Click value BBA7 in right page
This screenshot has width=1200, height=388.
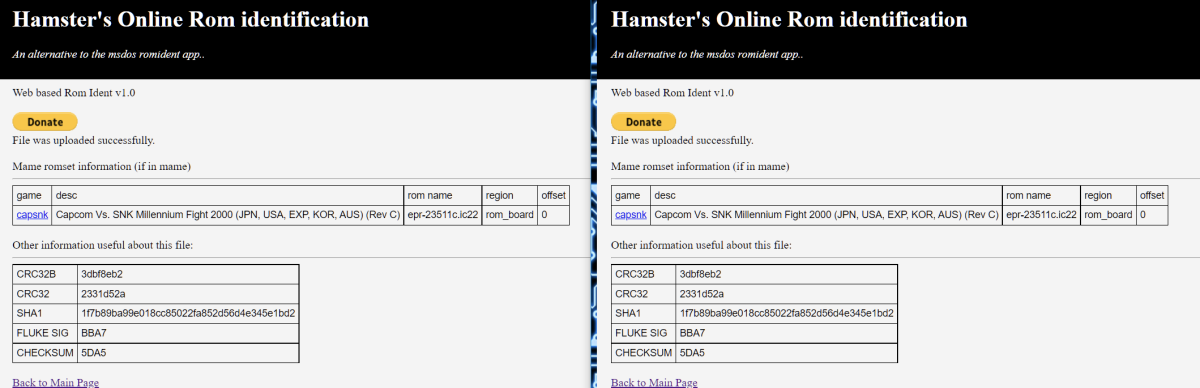(787, 333)
